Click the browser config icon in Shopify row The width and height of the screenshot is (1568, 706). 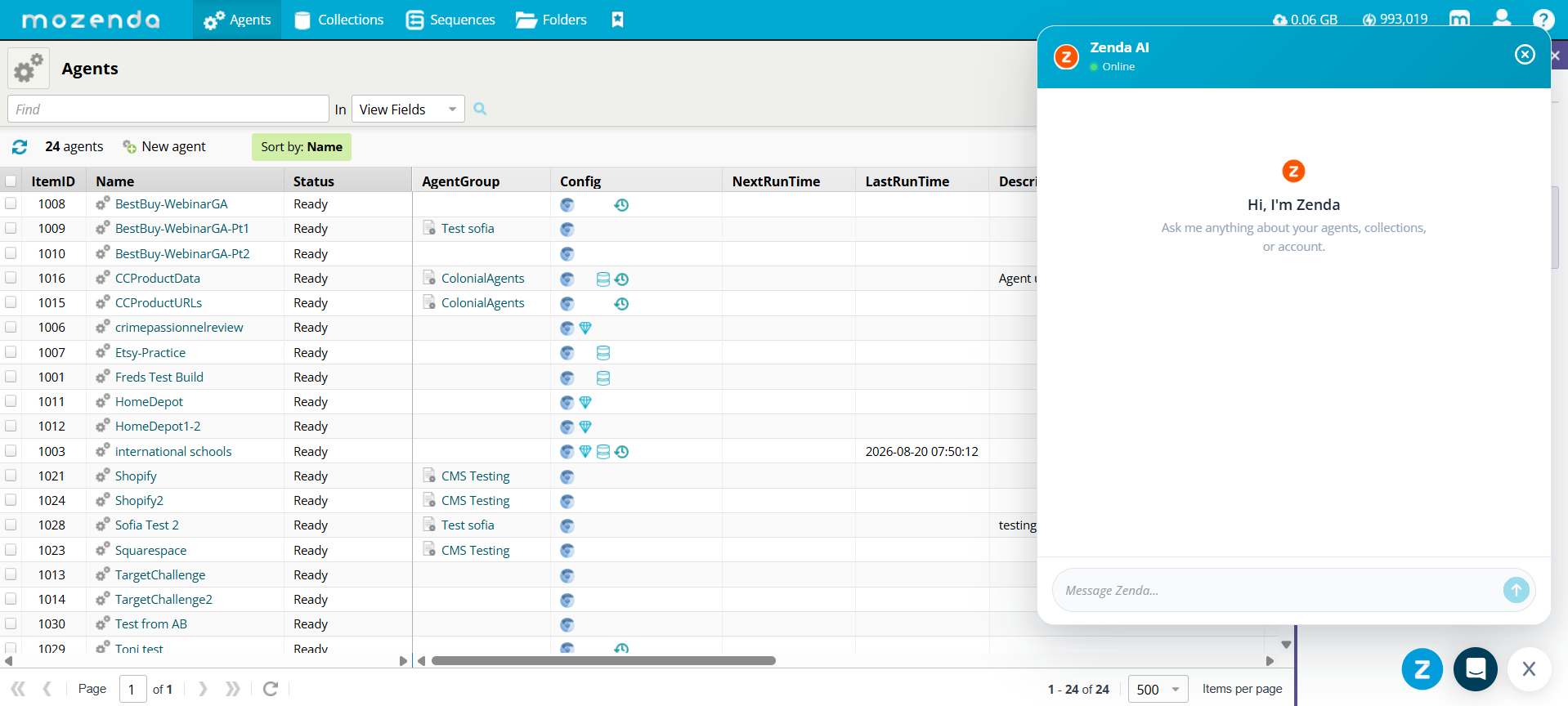567,477
